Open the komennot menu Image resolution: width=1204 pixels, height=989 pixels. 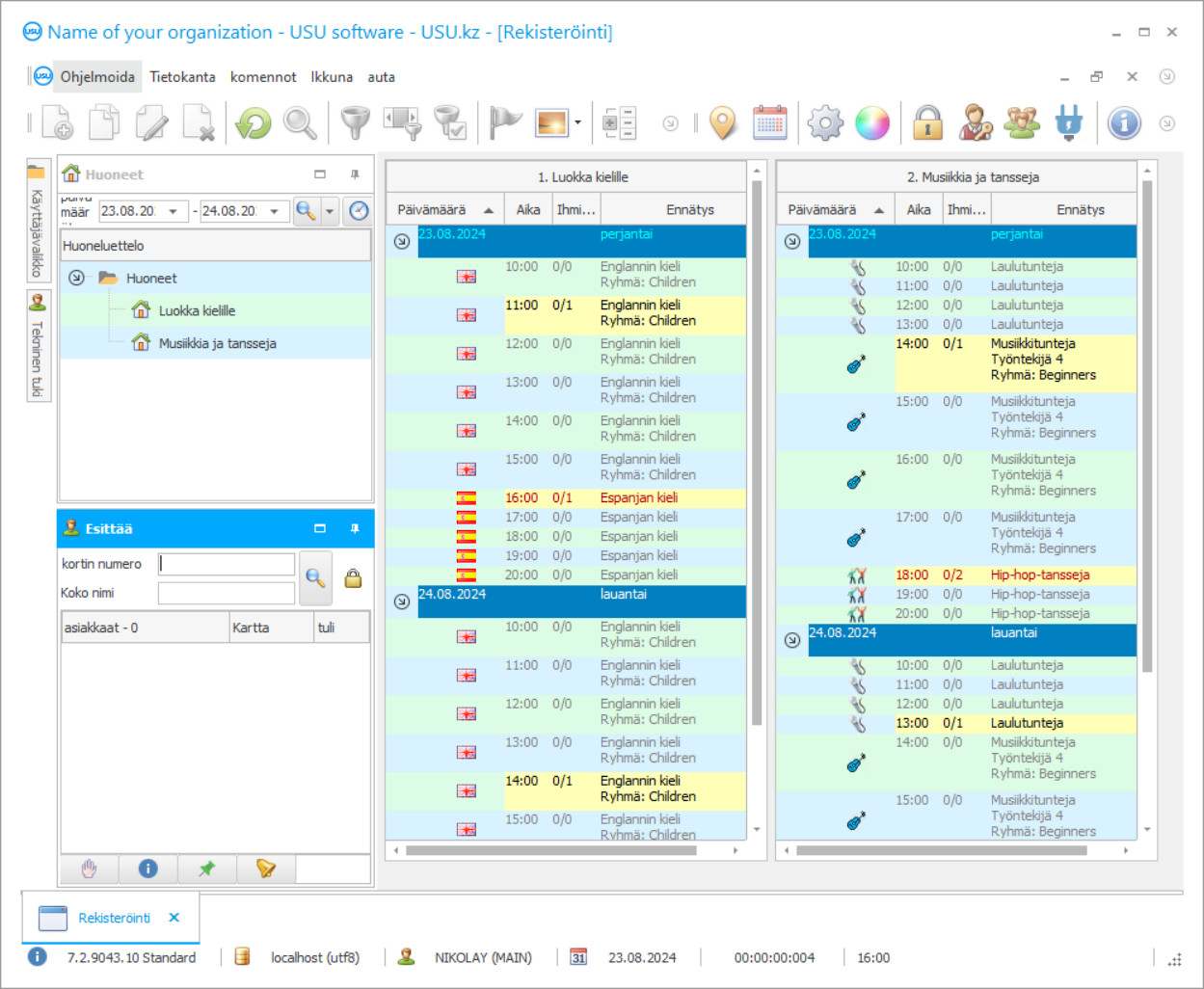[x=263, y=77]
